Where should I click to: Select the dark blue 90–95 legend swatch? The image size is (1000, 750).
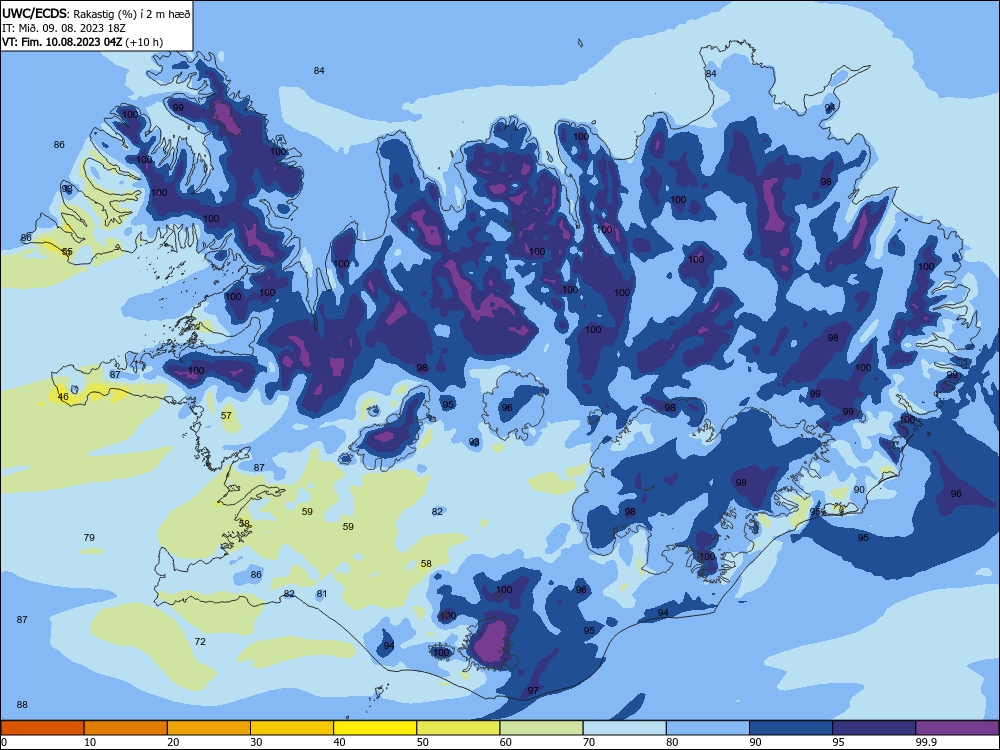tap(791, 728)
